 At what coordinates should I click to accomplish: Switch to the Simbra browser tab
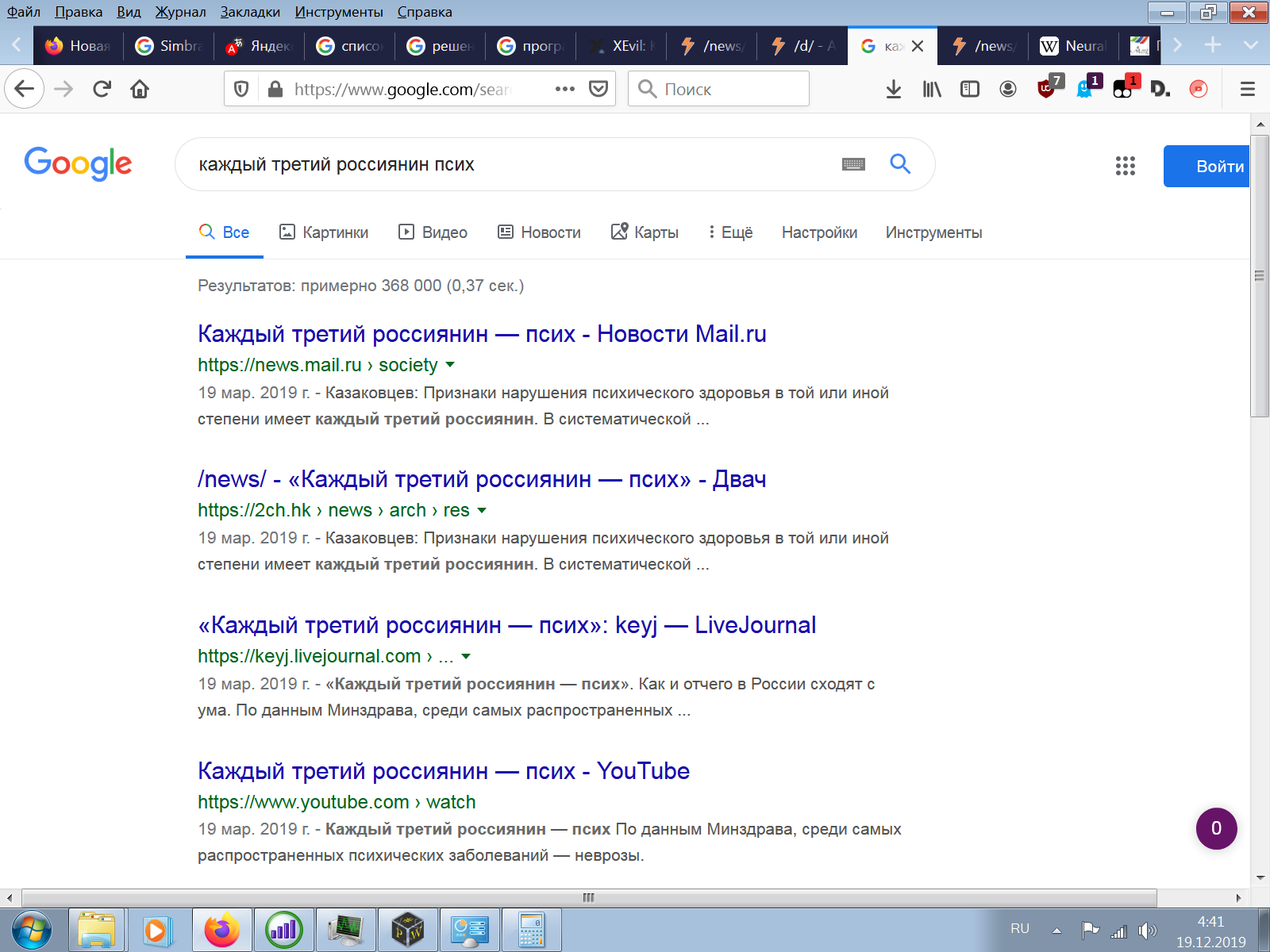(x=169, y=46)
